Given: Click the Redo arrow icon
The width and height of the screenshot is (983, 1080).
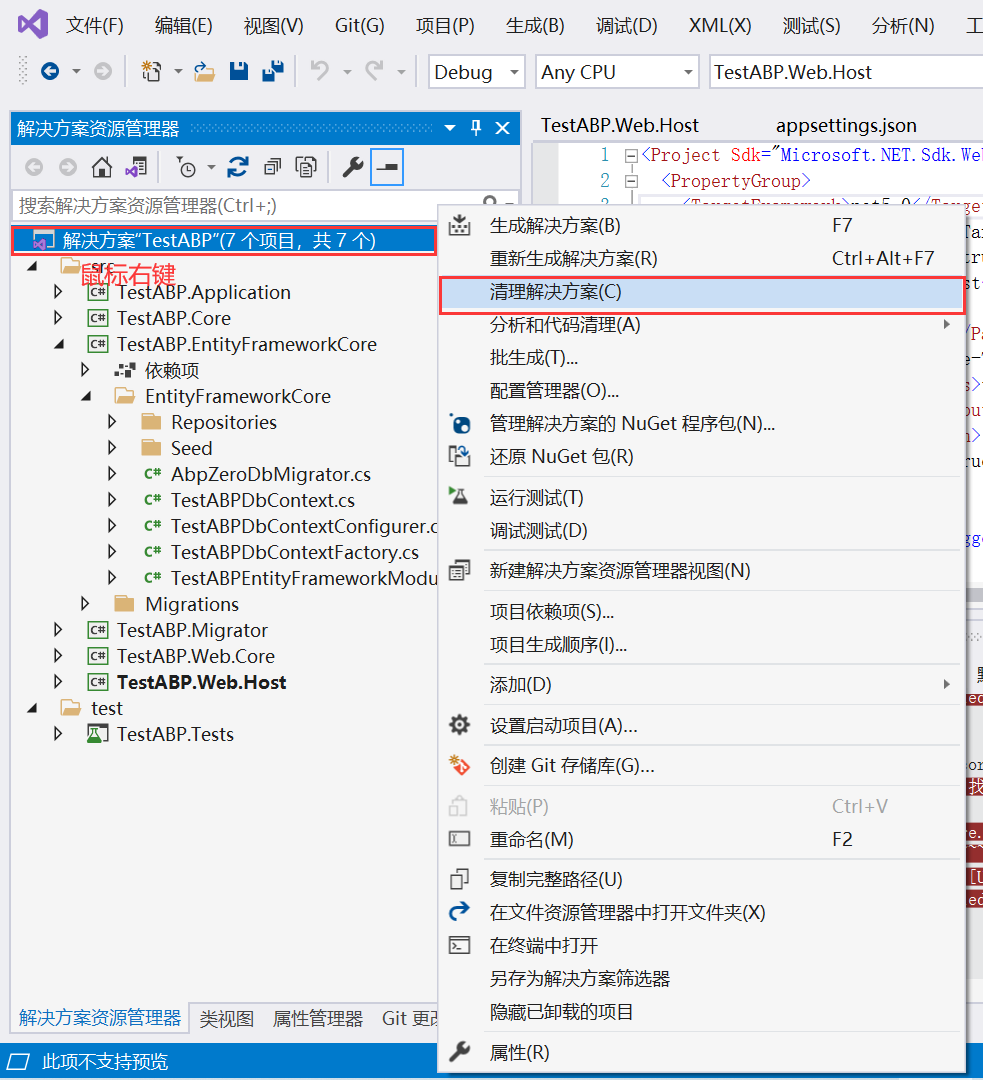Looking at the screenshot, I should click(x=374, y=72).
